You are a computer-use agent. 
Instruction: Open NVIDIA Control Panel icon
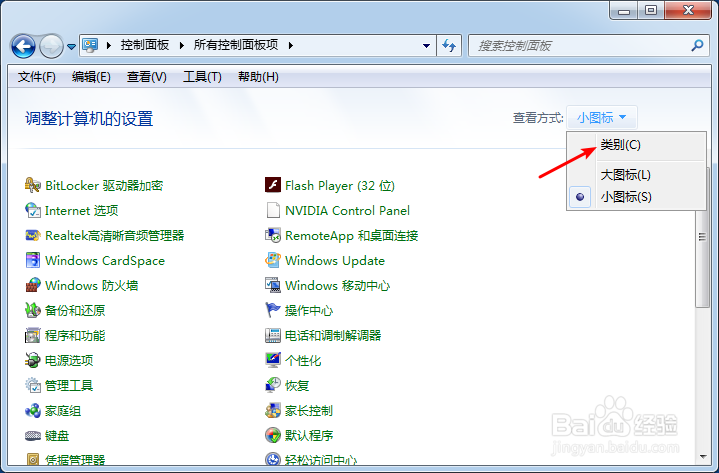click(x=273, y=210)
